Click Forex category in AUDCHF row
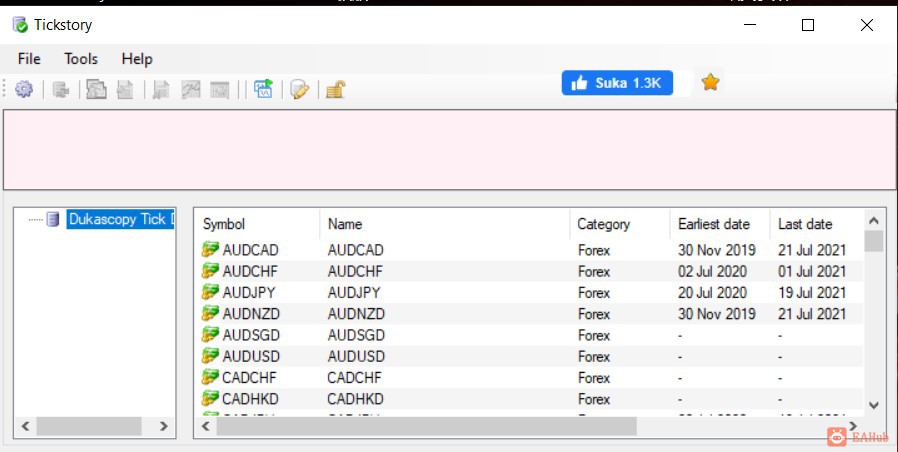Image resolution: width=898 pixels, height=452 pixels. [x=594, y=272]
